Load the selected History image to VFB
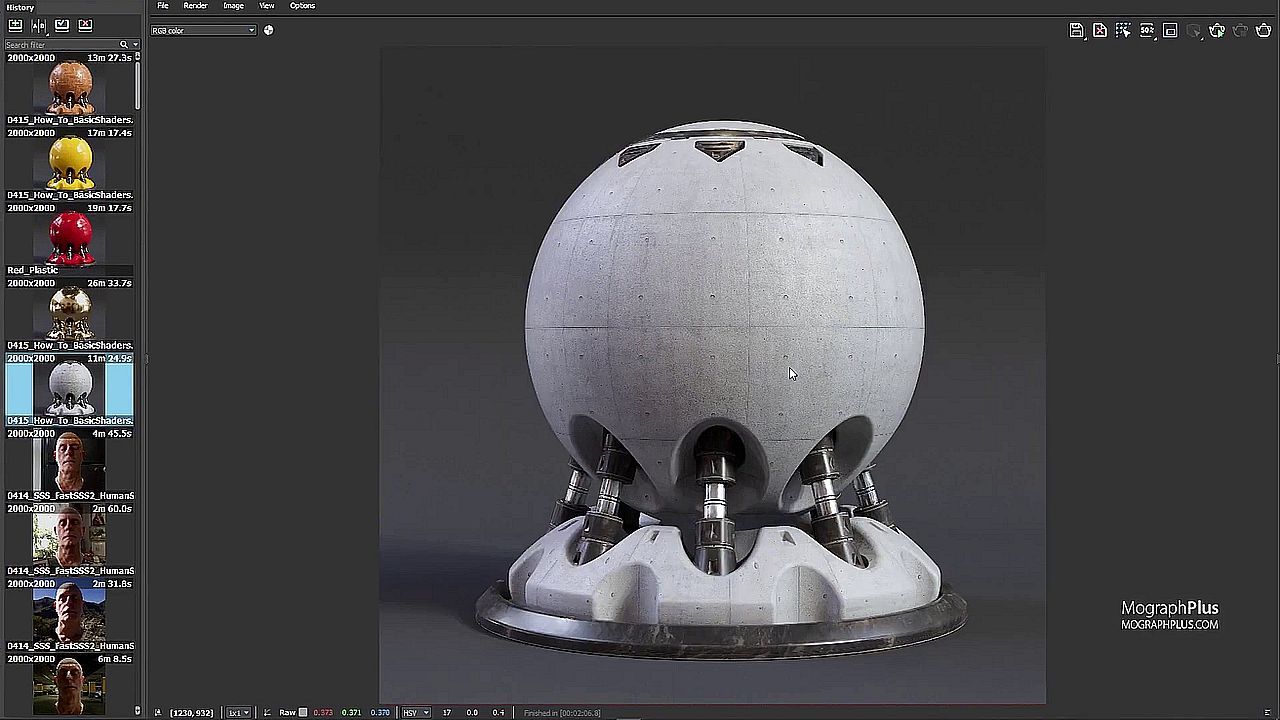Screen dimensions: 1280x720 [62, 25]
